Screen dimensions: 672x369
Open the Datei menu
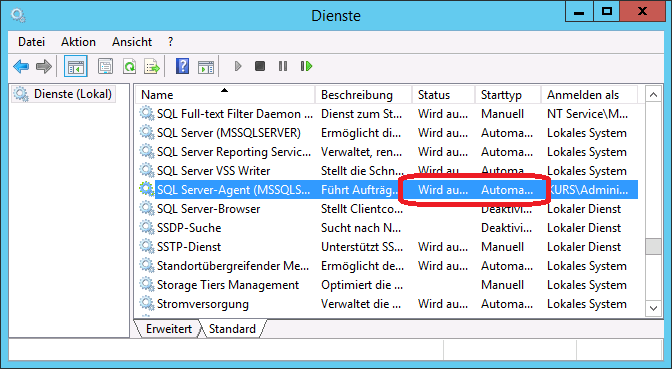31,42
